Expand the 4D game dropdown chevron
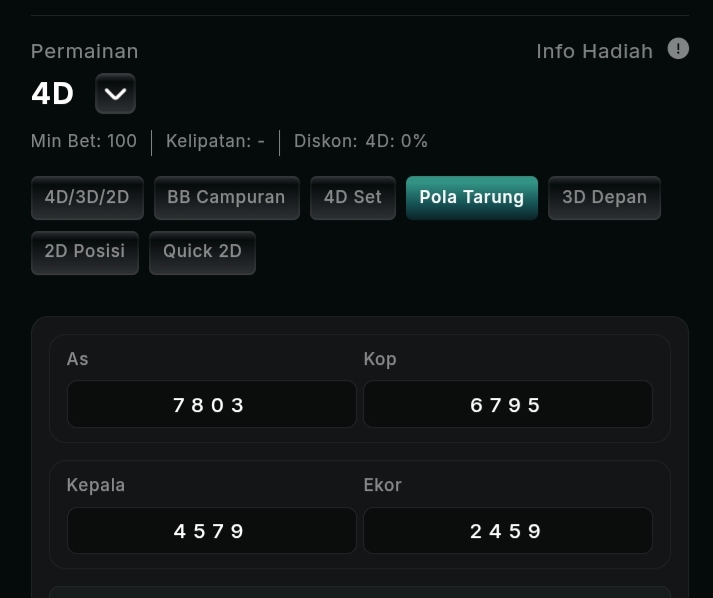The height and width of the screenshot is (598, 713). [115, 94]
